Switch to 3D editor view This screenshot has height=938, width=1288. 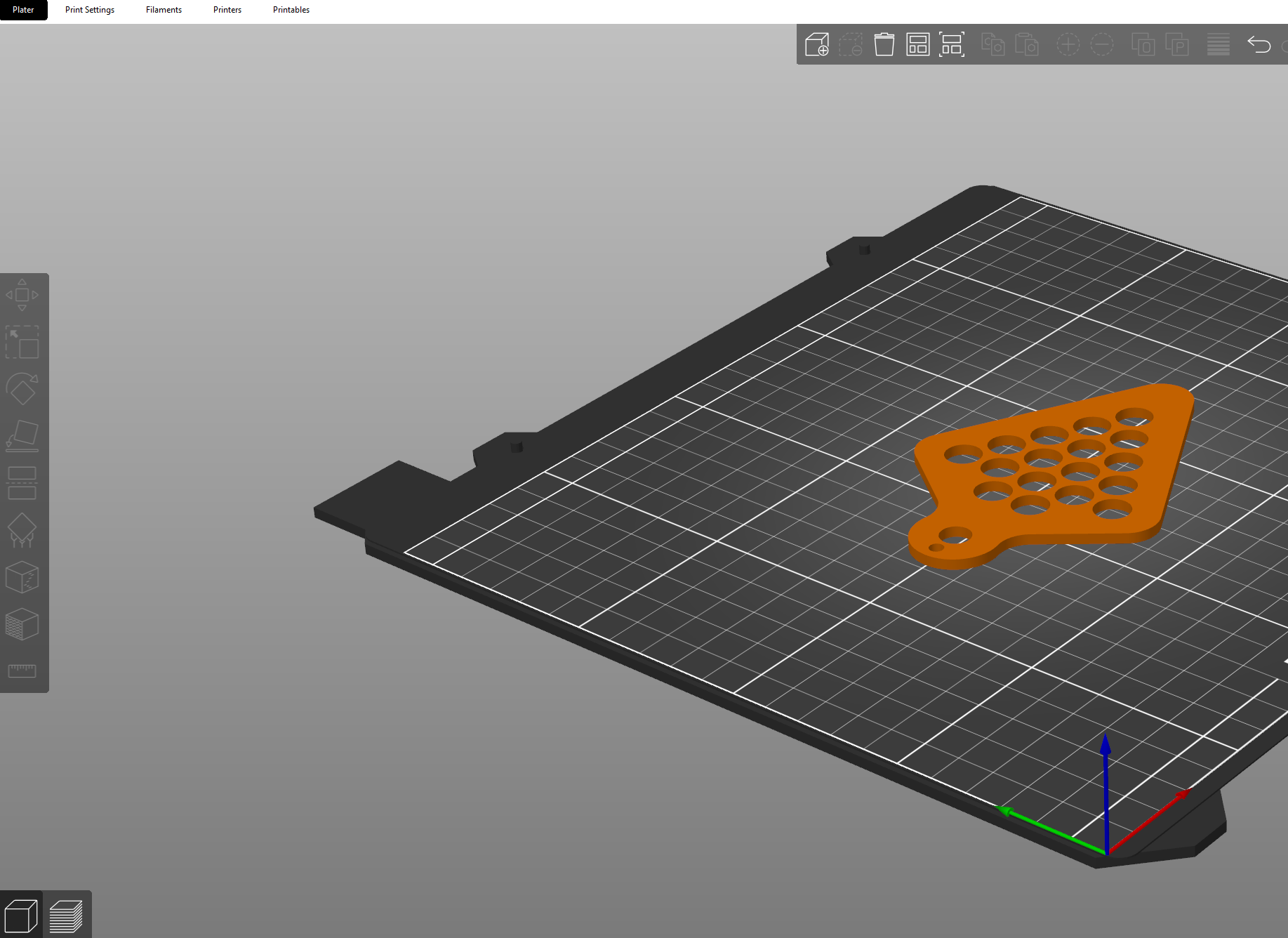coord(21,916)
